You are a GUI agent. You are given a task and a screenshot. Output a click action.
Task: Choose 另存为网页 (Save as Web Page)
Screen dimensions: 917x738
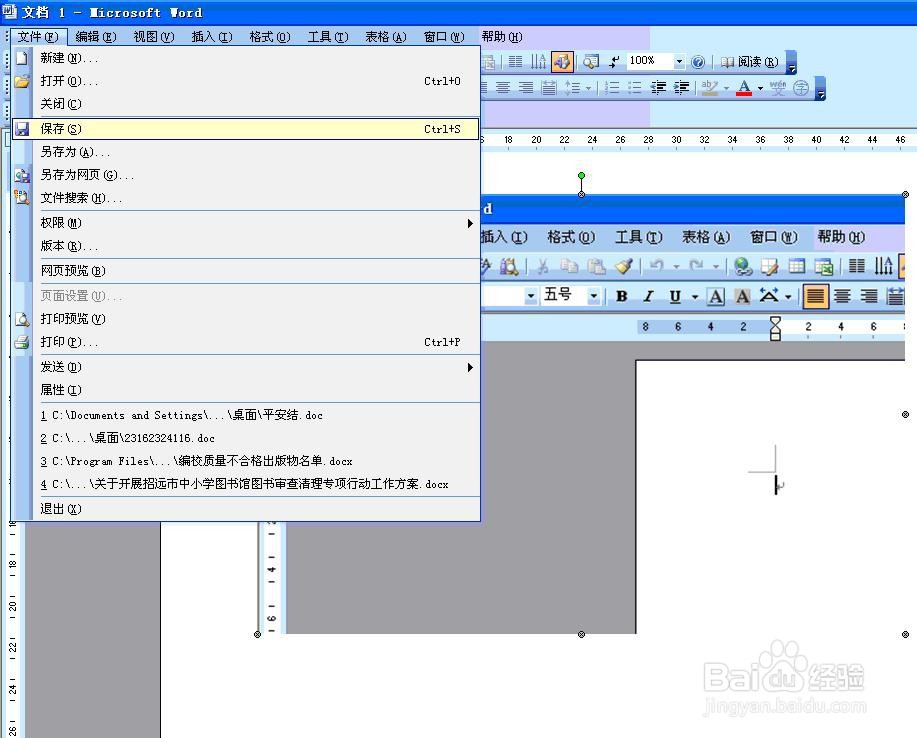[x=246, y=175]
